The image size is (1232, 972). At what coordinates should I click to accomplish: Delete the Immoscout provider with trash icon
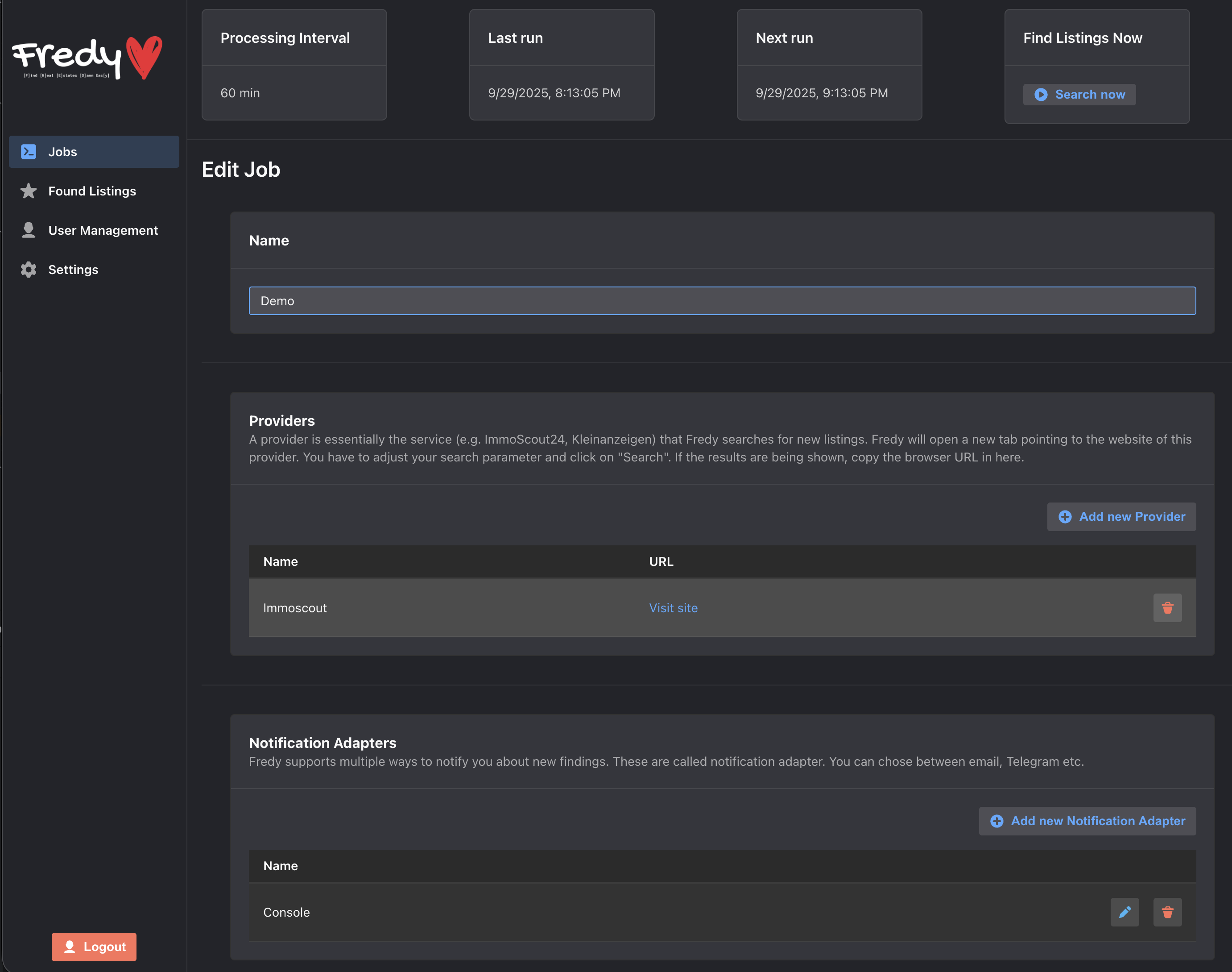pos(1168,608)
